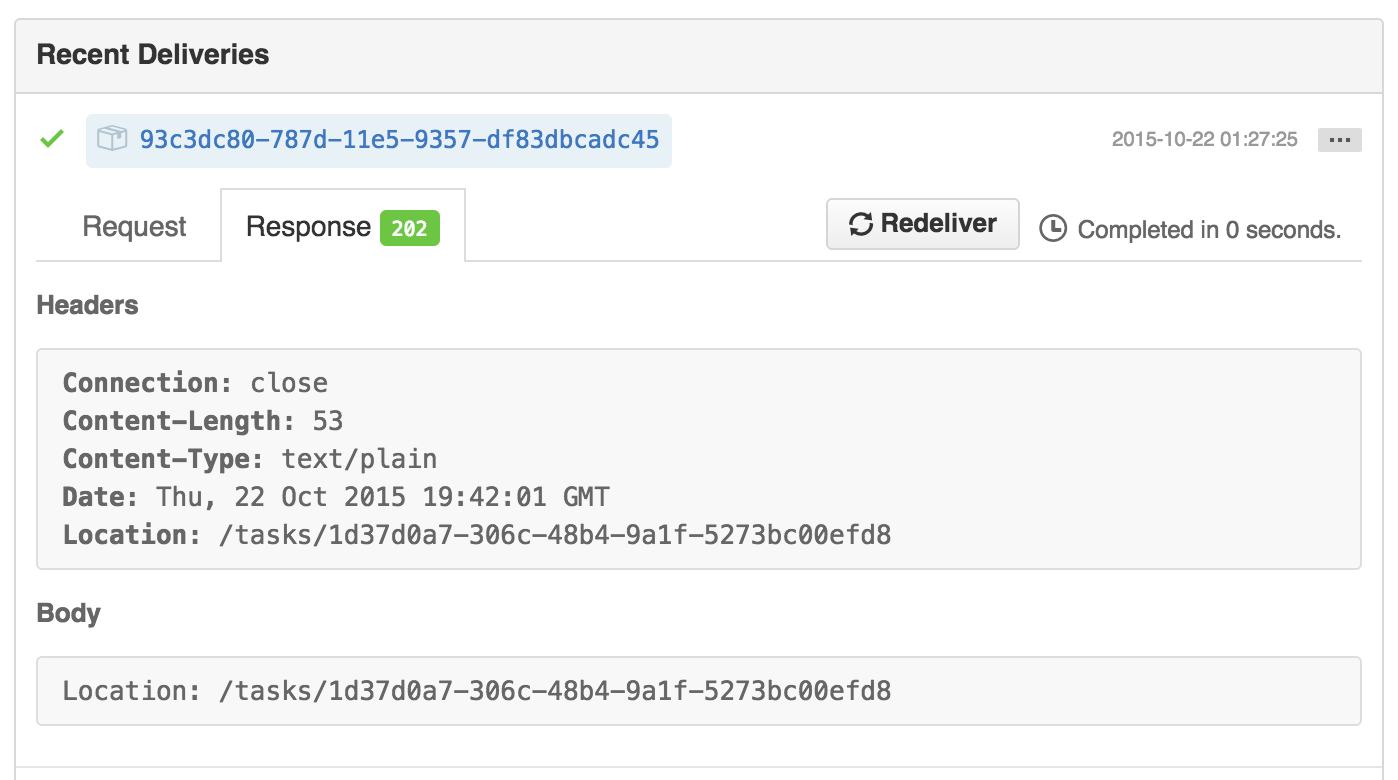Click the Redeliver button
Viewport: 1398px width, 780px height.
[922, 224]
